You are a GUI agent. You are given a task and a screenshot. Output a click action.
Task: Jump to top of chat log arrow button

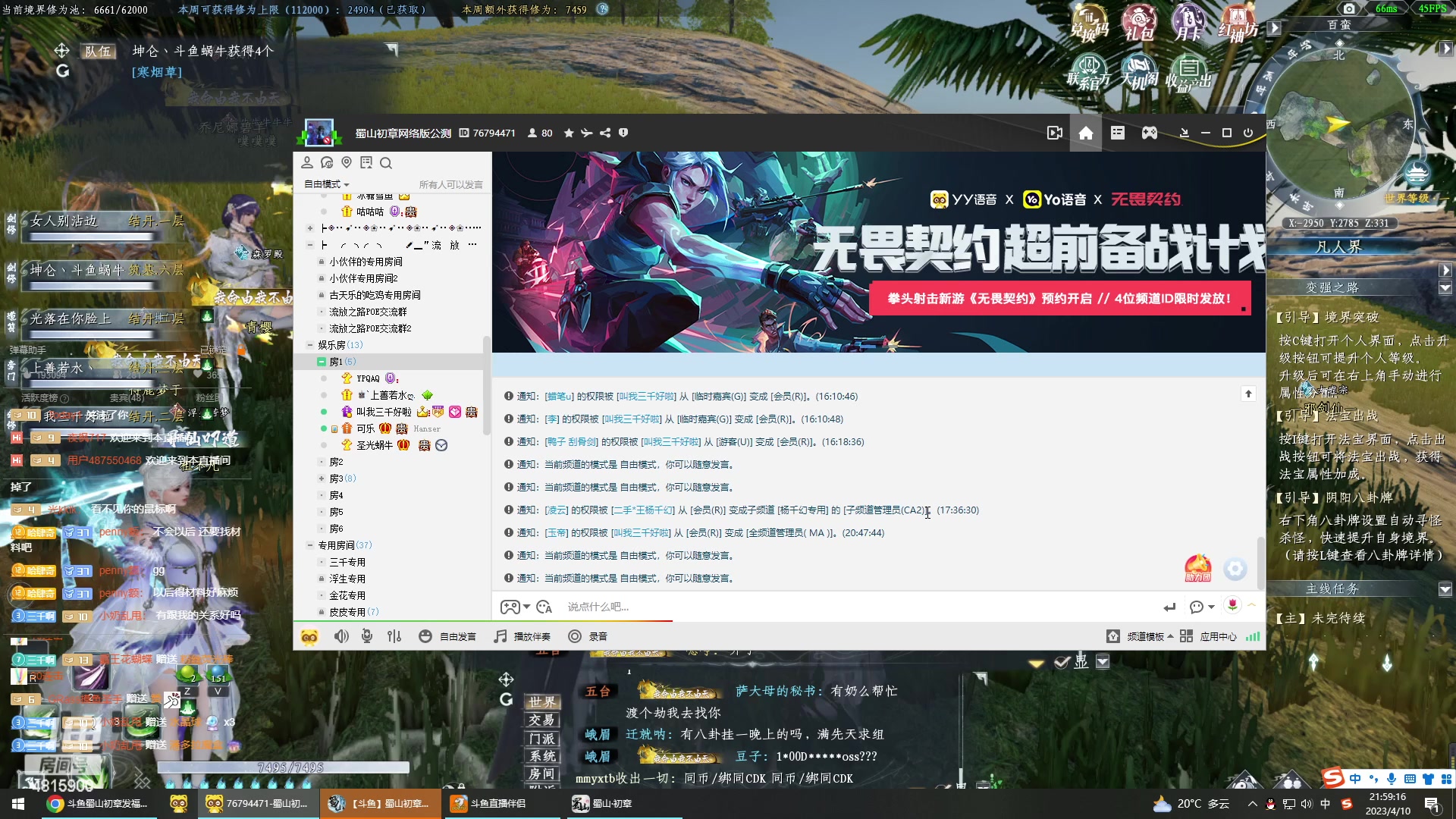[1248, 394]
